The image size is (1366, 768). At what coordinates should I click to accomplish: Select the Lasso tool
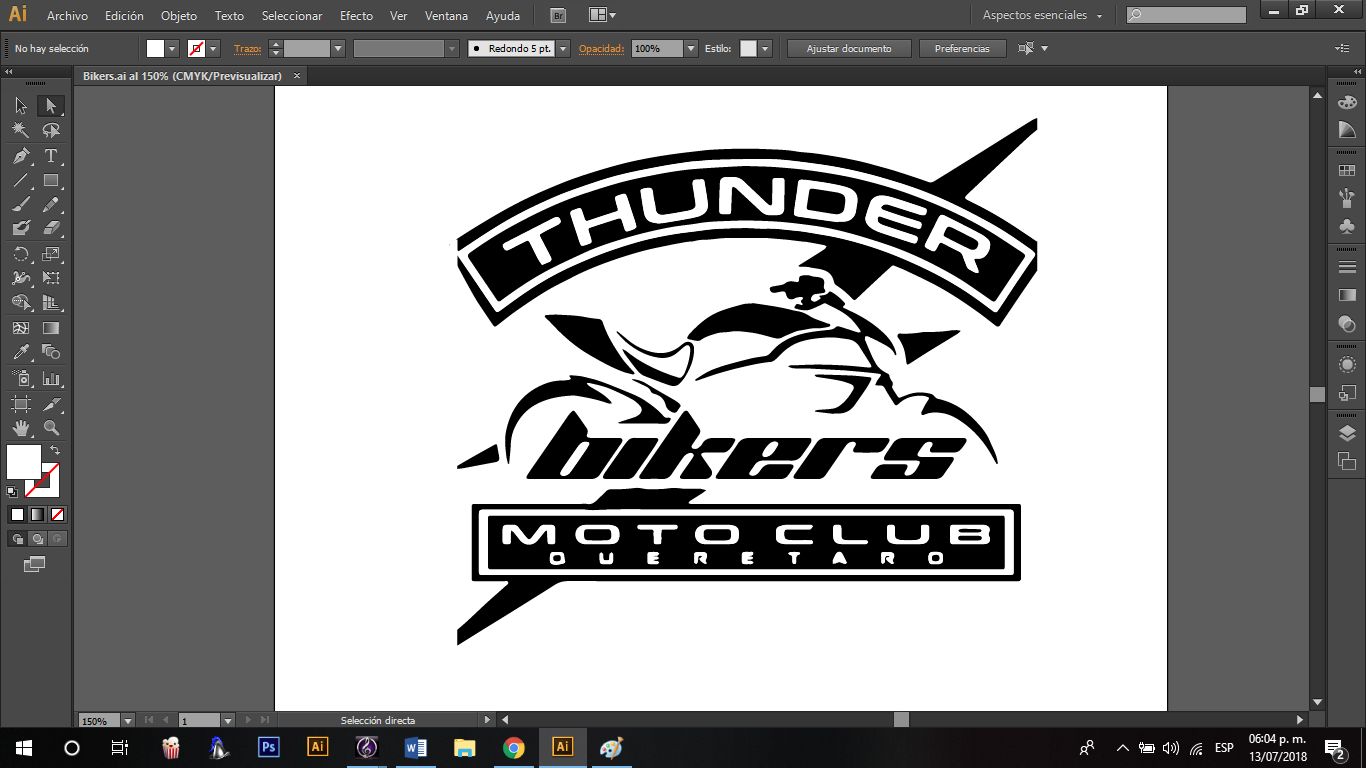point(51,131)
